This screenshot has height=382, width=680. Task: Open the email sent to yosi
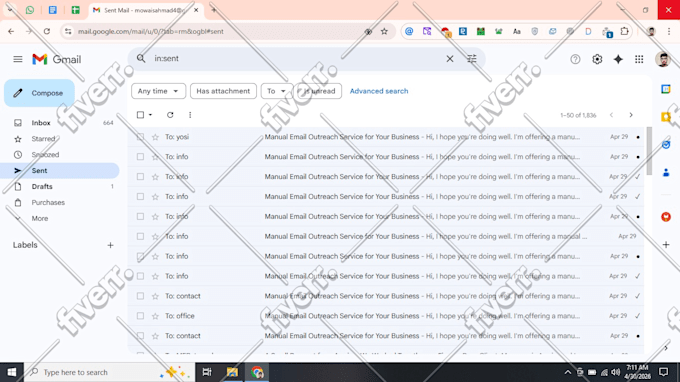[x=386, y=137]
